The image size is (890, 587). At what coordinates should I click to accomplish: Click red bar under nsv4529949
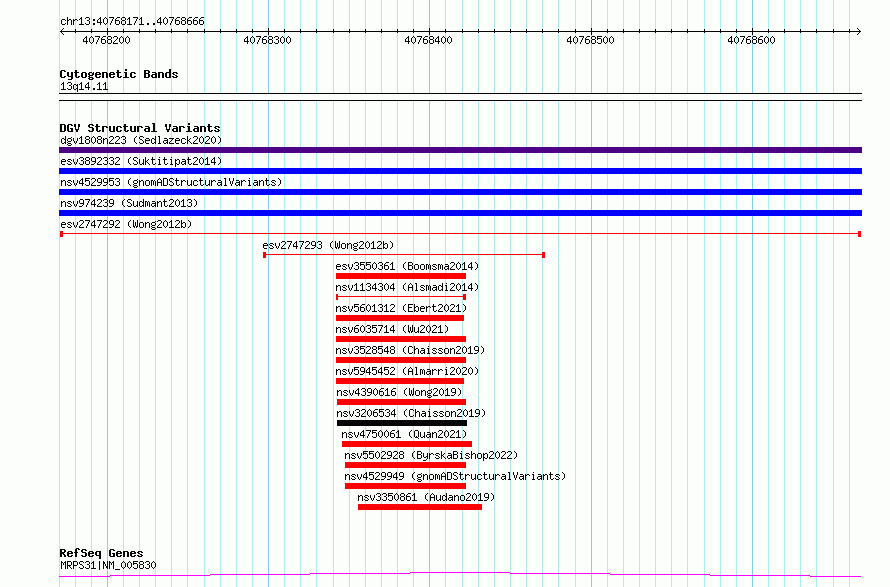[x=405, y=486]
